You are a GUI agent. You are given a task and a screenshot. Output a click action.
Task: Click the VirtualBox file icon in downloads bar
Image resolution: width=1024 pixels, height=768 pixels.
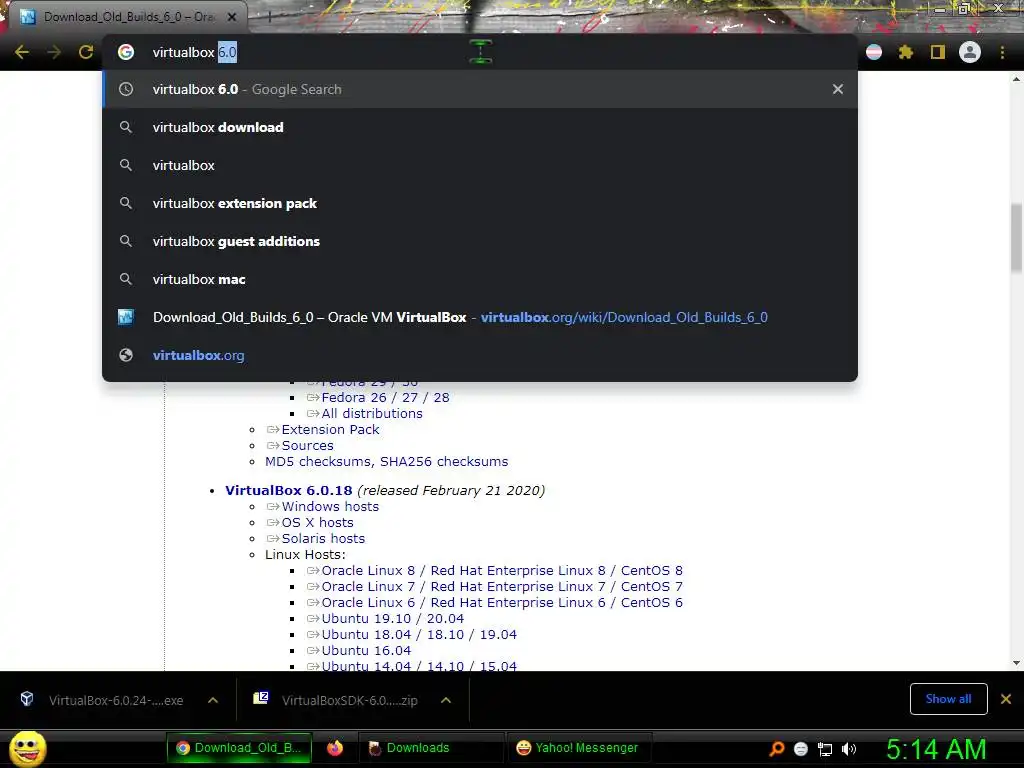pos(27,699)
